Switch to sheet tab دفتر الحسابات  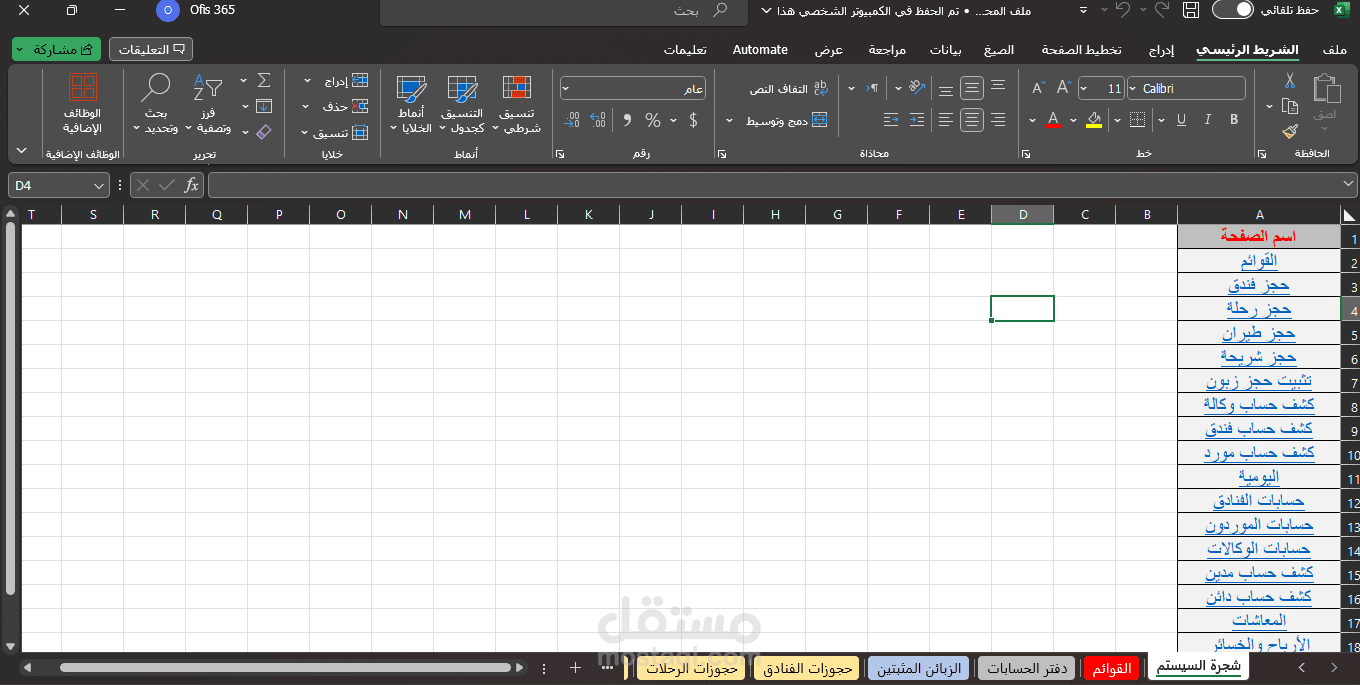point(1025,668)
